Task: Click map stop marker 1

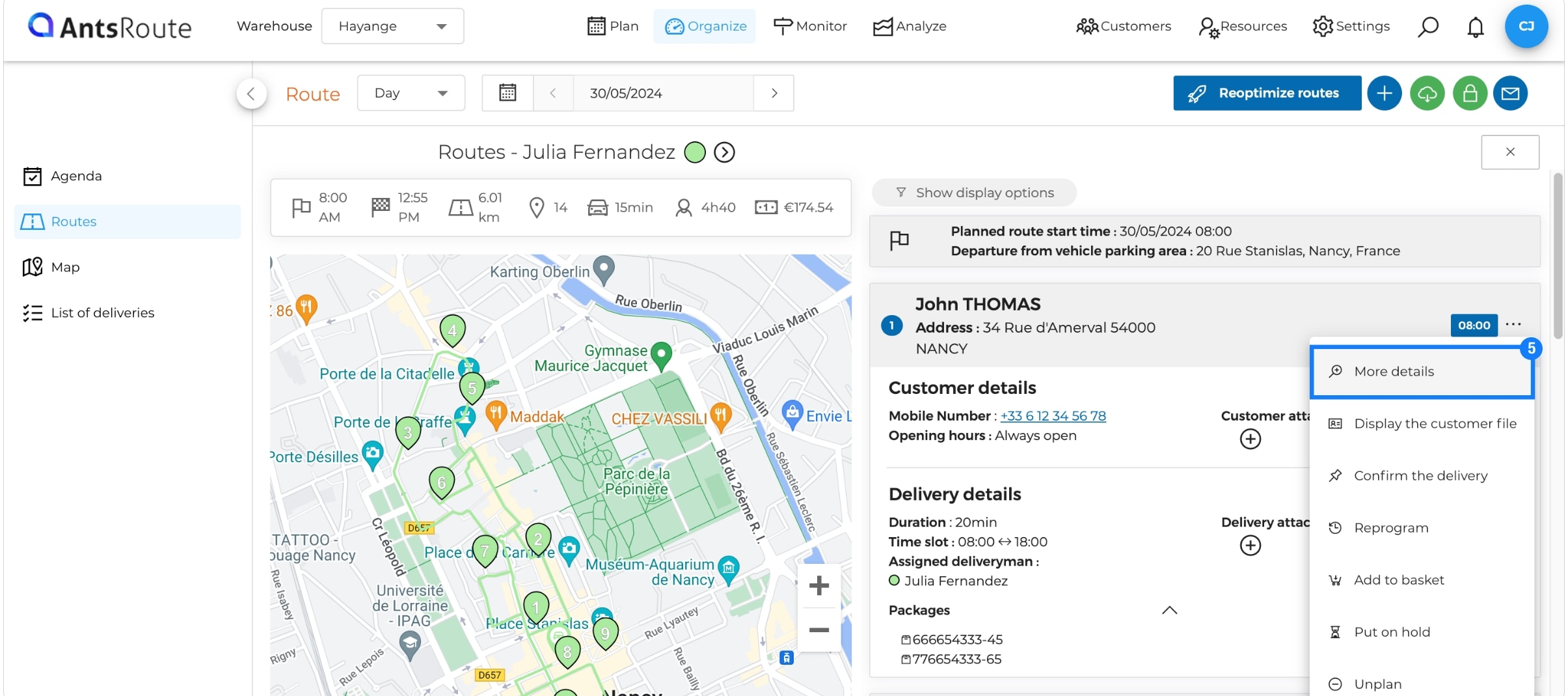Action: coord(536,607)
